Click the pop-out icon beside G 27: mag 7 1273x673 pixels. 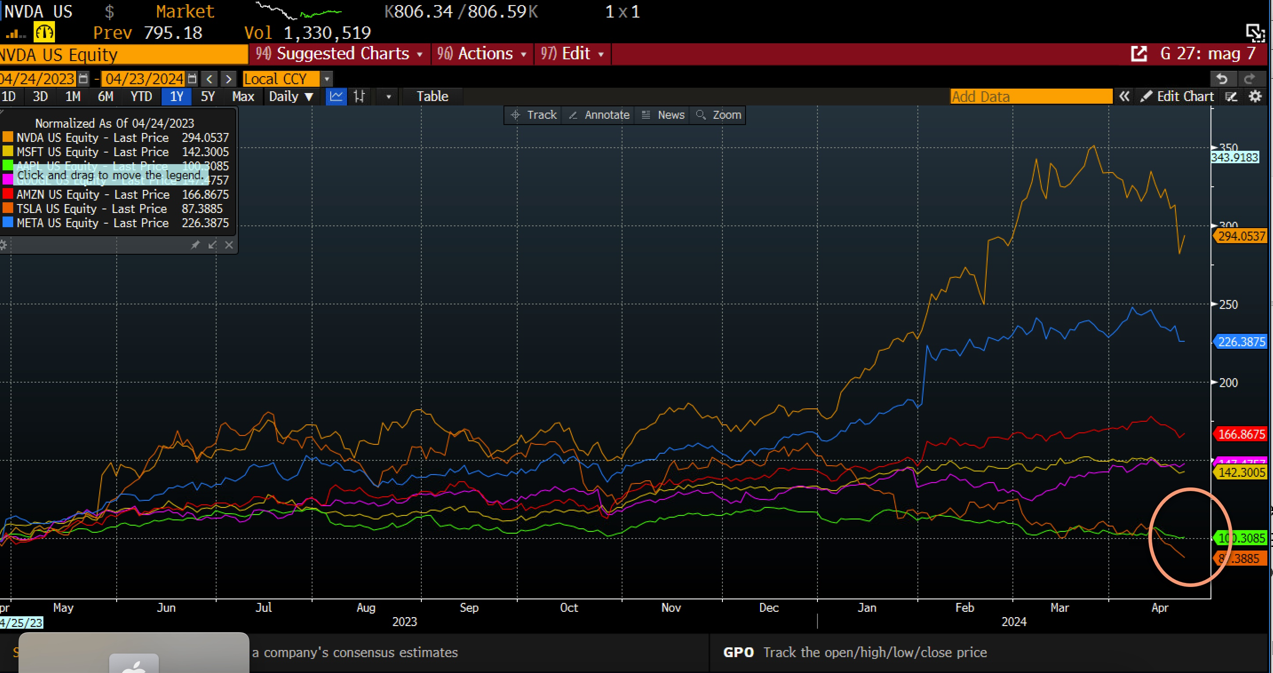click(x=1139, y=54)
